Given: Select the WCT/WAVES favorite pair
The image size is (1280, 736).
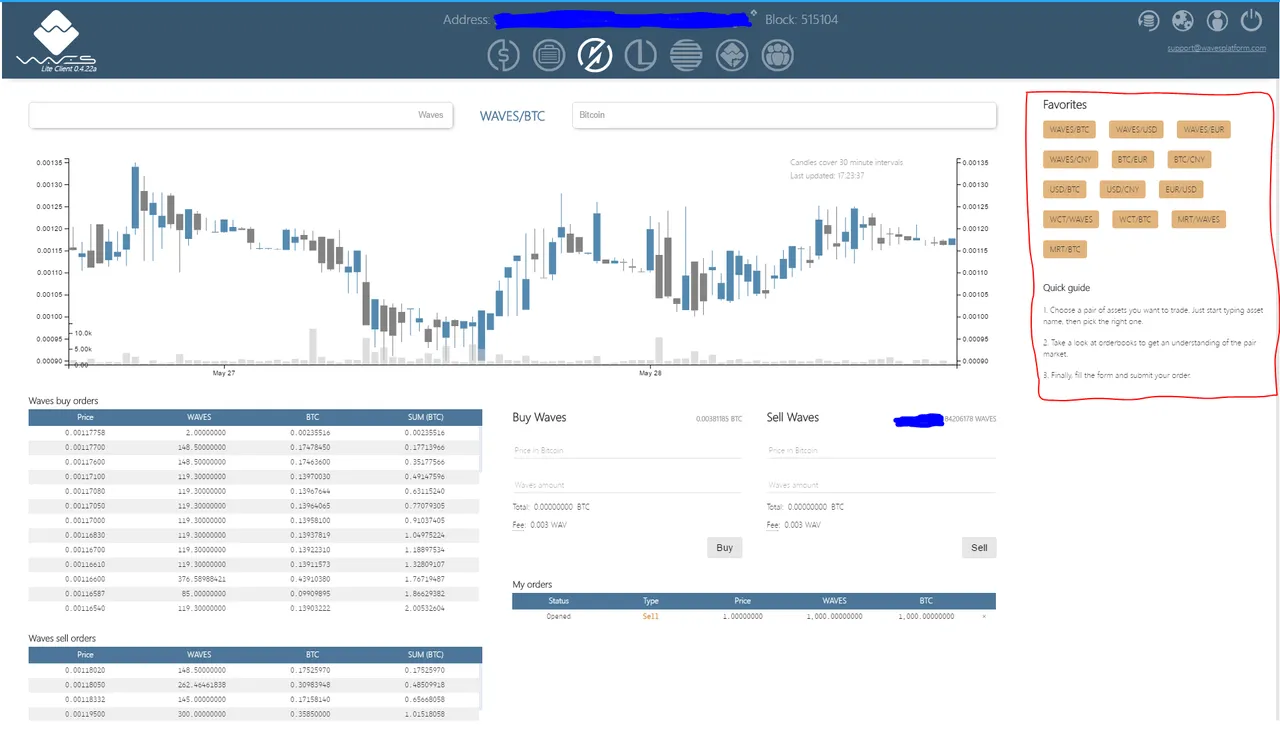Looking at the screenshot, I should (1072, 219).
